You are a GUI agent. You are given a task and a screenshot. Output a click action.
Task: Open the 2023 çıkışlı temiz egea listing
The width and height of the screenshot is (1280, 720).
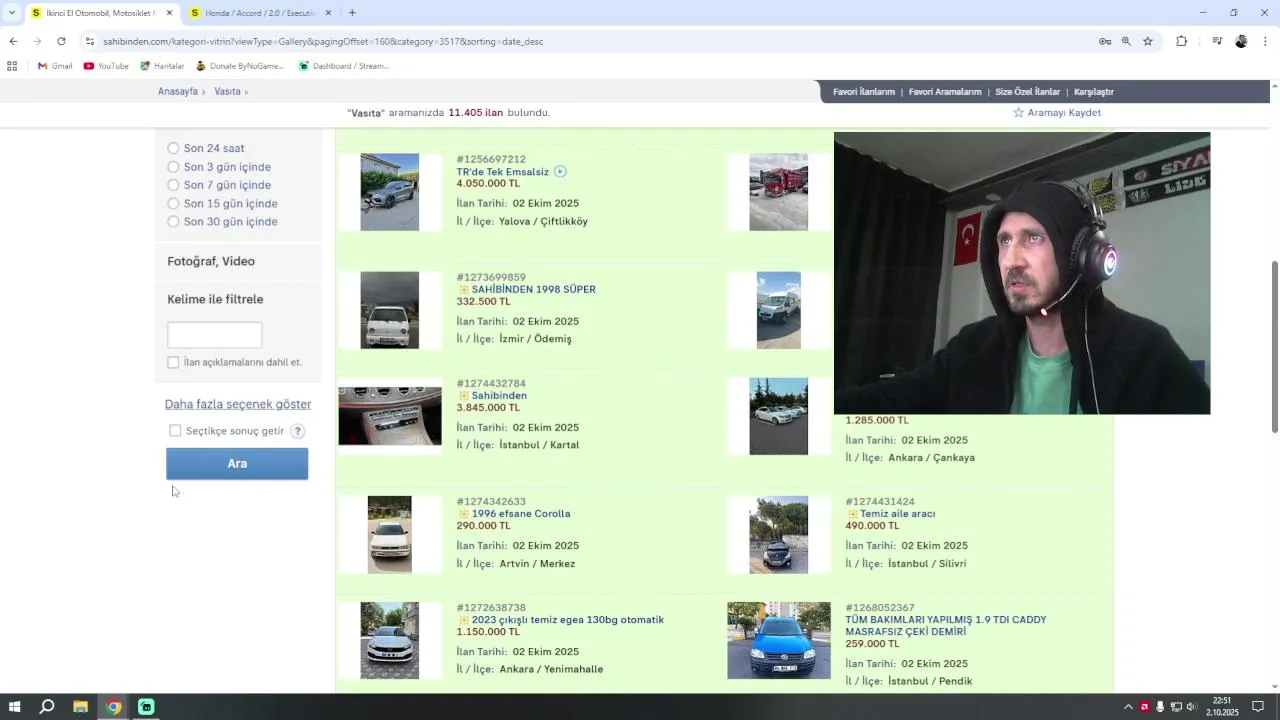click(568, 620)
